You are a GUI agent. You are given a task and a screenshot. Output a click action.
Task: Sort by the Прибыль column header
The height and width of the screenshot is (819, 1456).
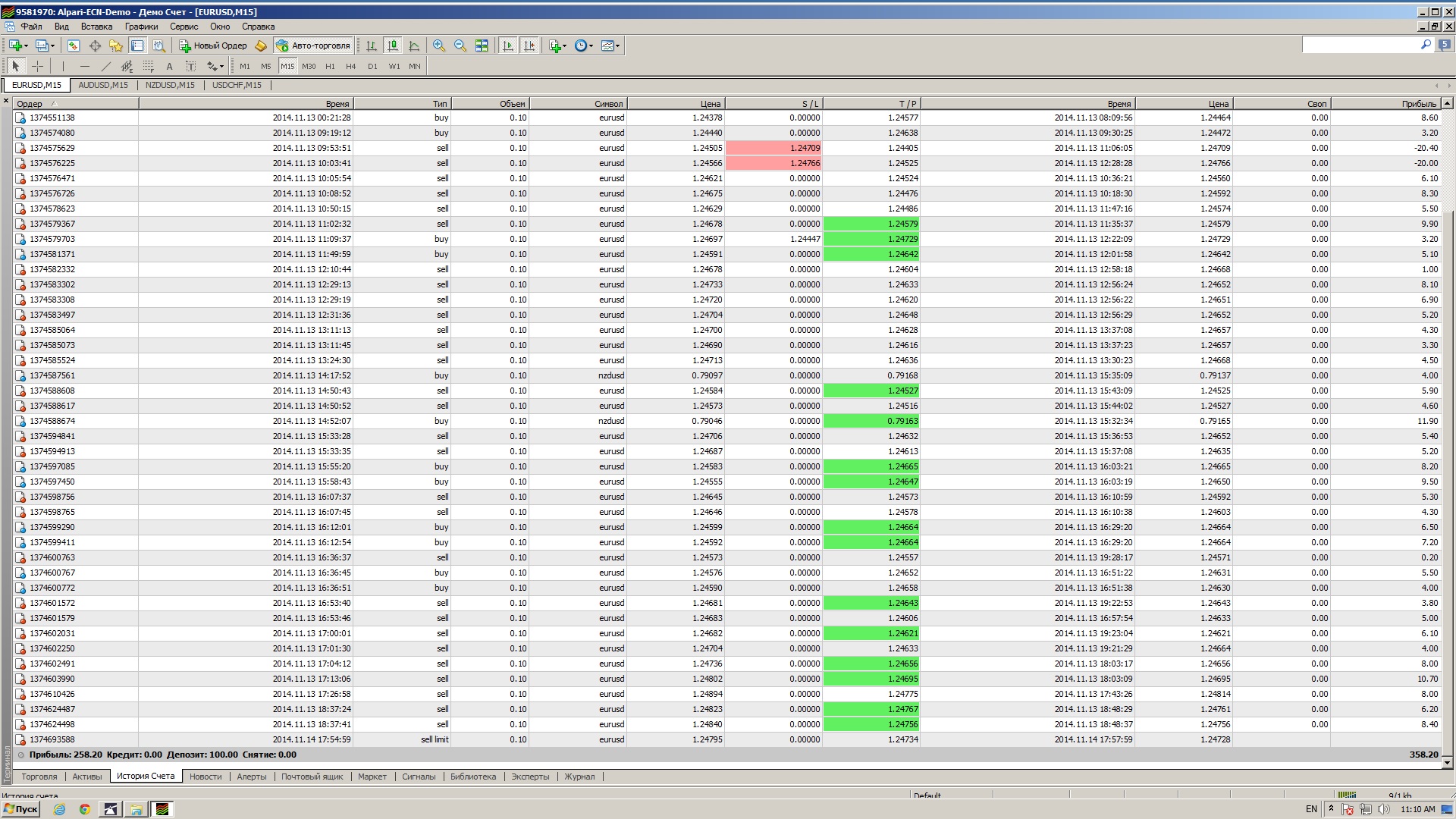coord(1385,104)
